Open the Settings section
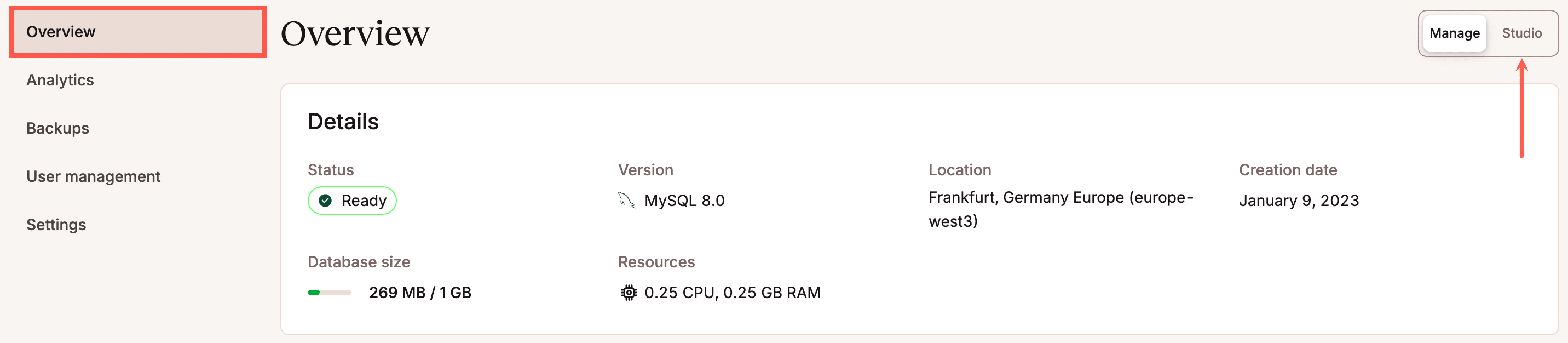 click(x=56, y=224)
